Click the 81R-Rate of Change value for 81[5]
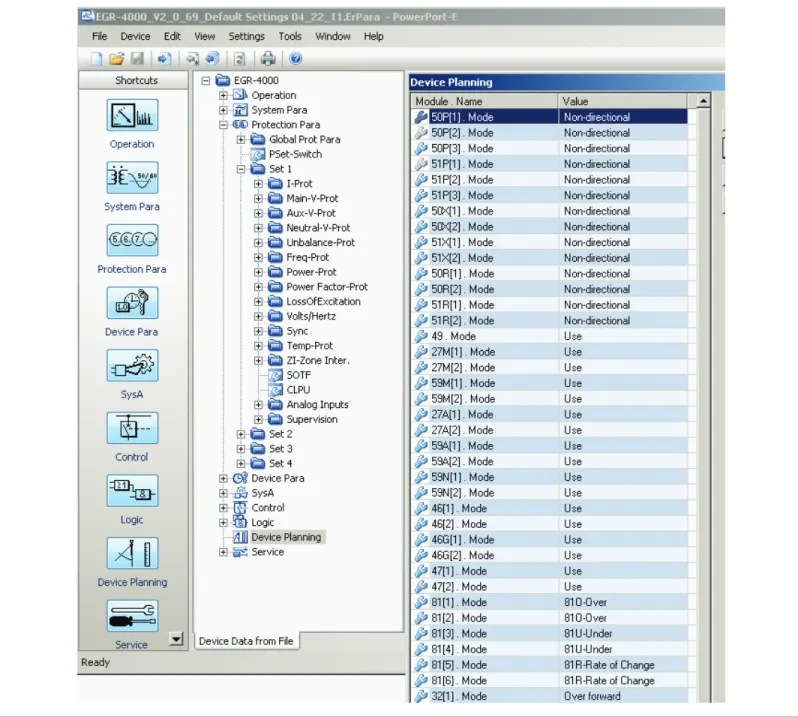Viewport: 798px width, 717px height. point(609,665)
